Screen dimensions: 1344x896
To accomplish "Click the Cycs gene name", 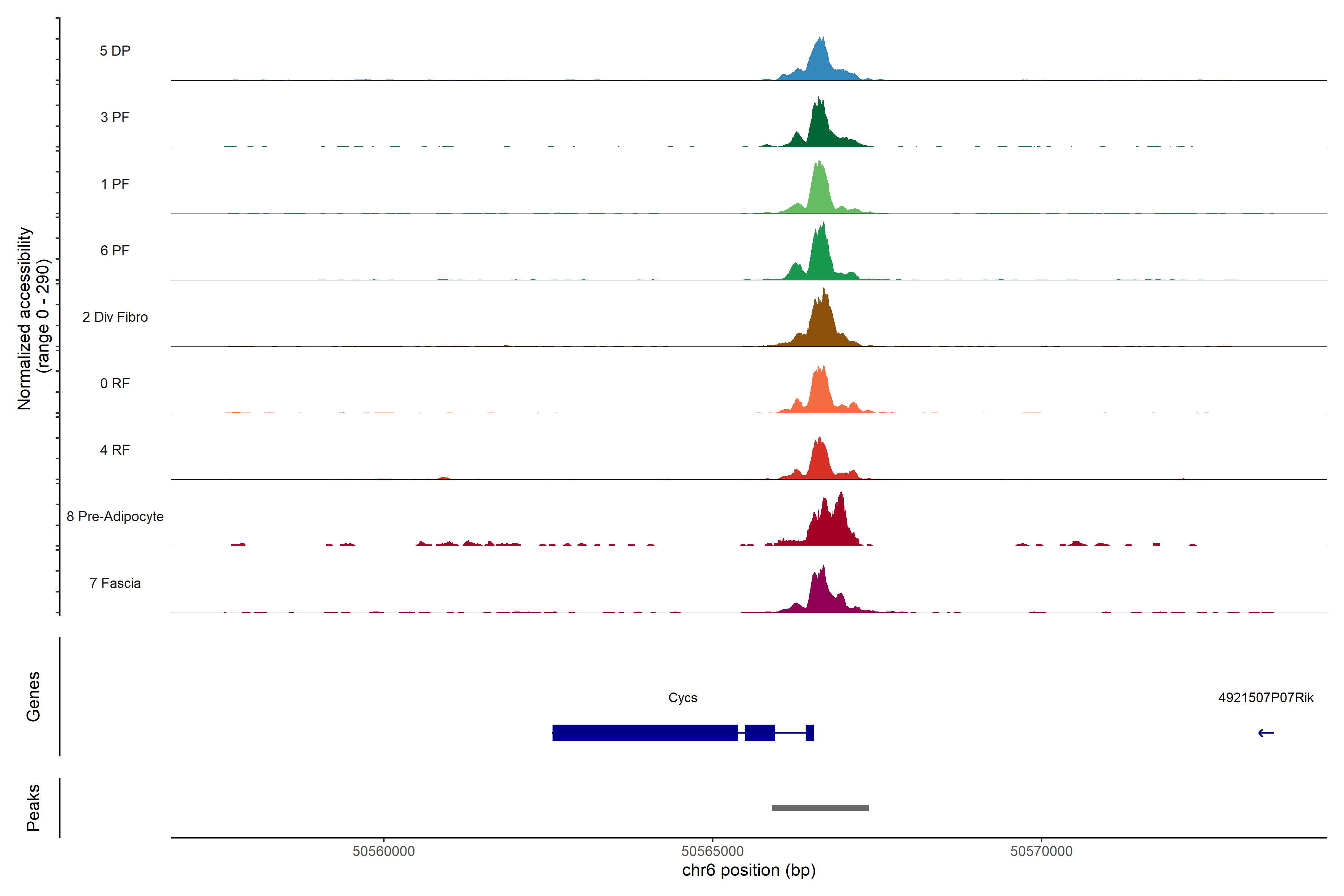I will click(x=683, y=698).
